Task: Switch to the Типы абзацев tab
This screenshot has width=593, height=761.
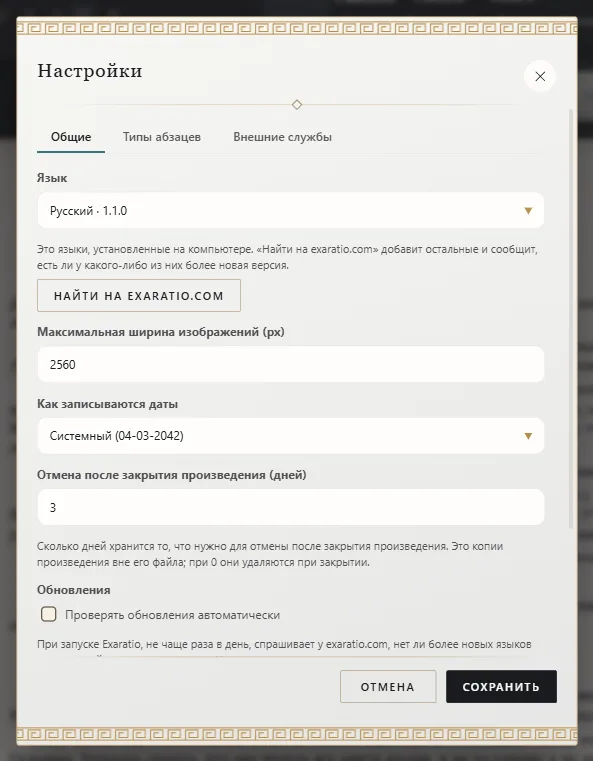Action: pyautogui.click(x=162, y=137)
